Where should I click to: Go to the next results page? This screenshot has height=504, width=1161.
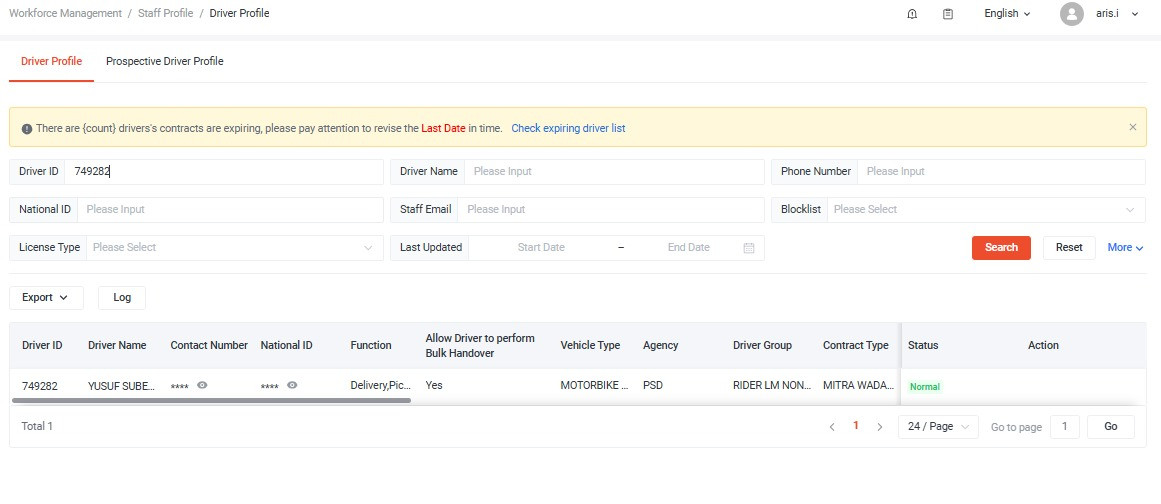pyautogui.click(x=880, y=427)
